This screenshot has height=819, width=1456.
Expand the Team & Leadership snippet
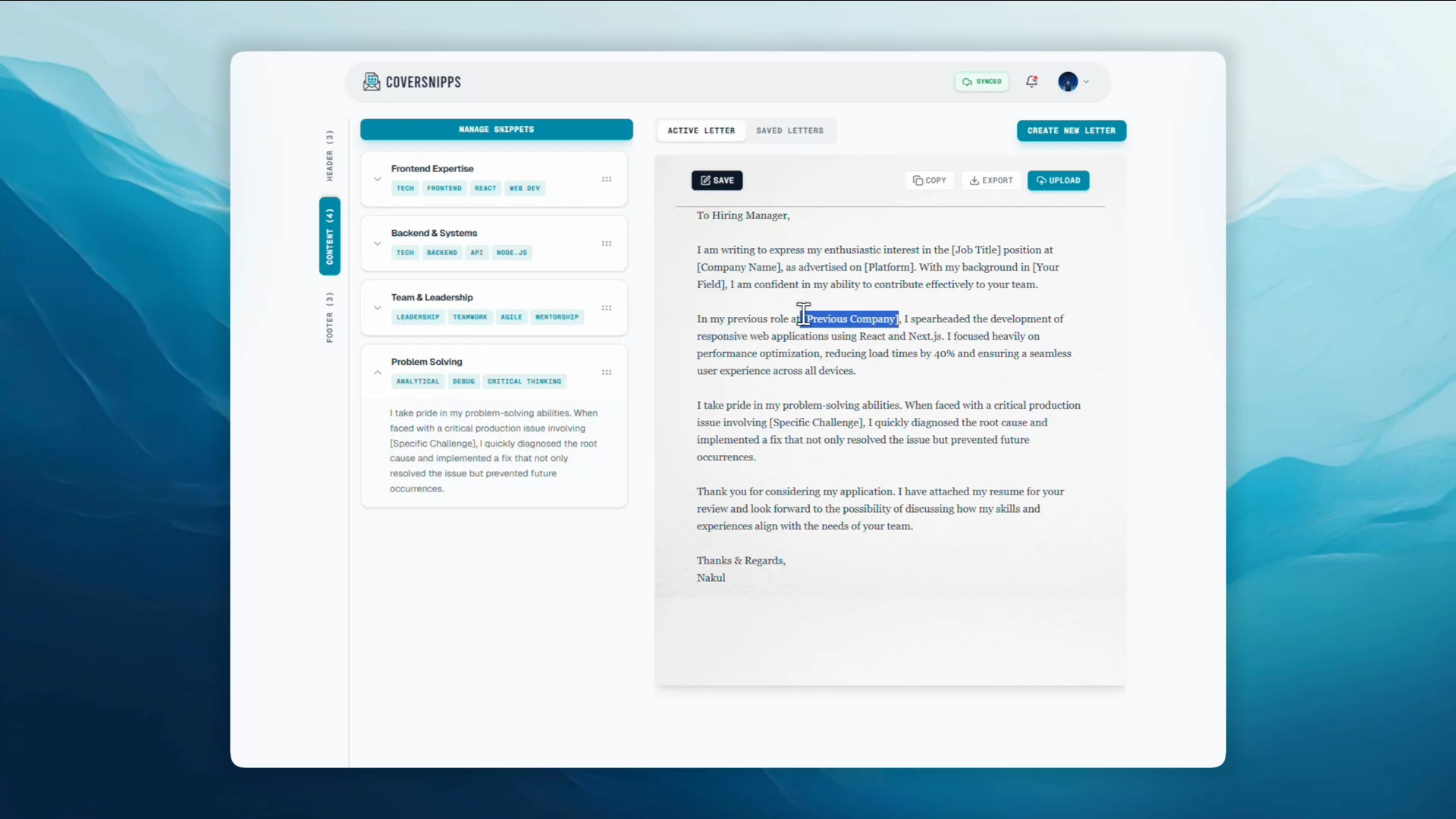click(377, 308)
